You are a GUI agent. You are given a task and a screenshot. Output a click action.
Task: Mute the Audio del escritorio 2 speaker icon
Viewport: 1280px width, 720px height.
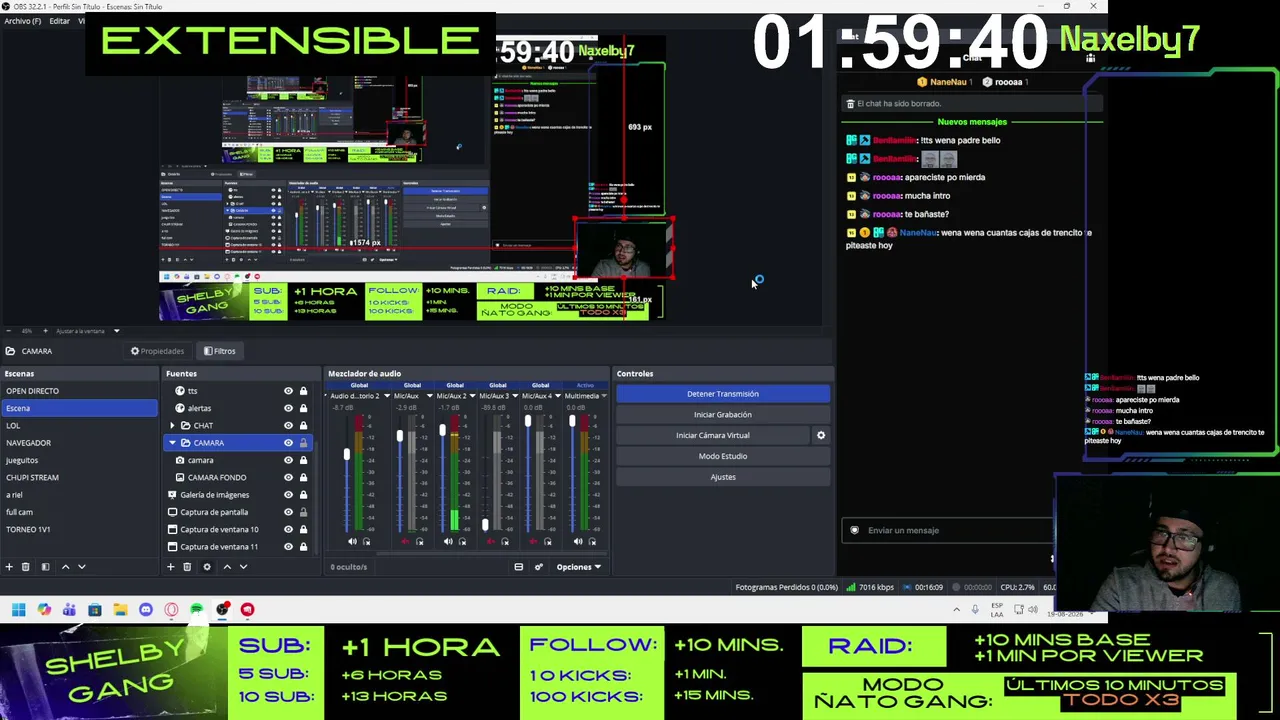352,542
